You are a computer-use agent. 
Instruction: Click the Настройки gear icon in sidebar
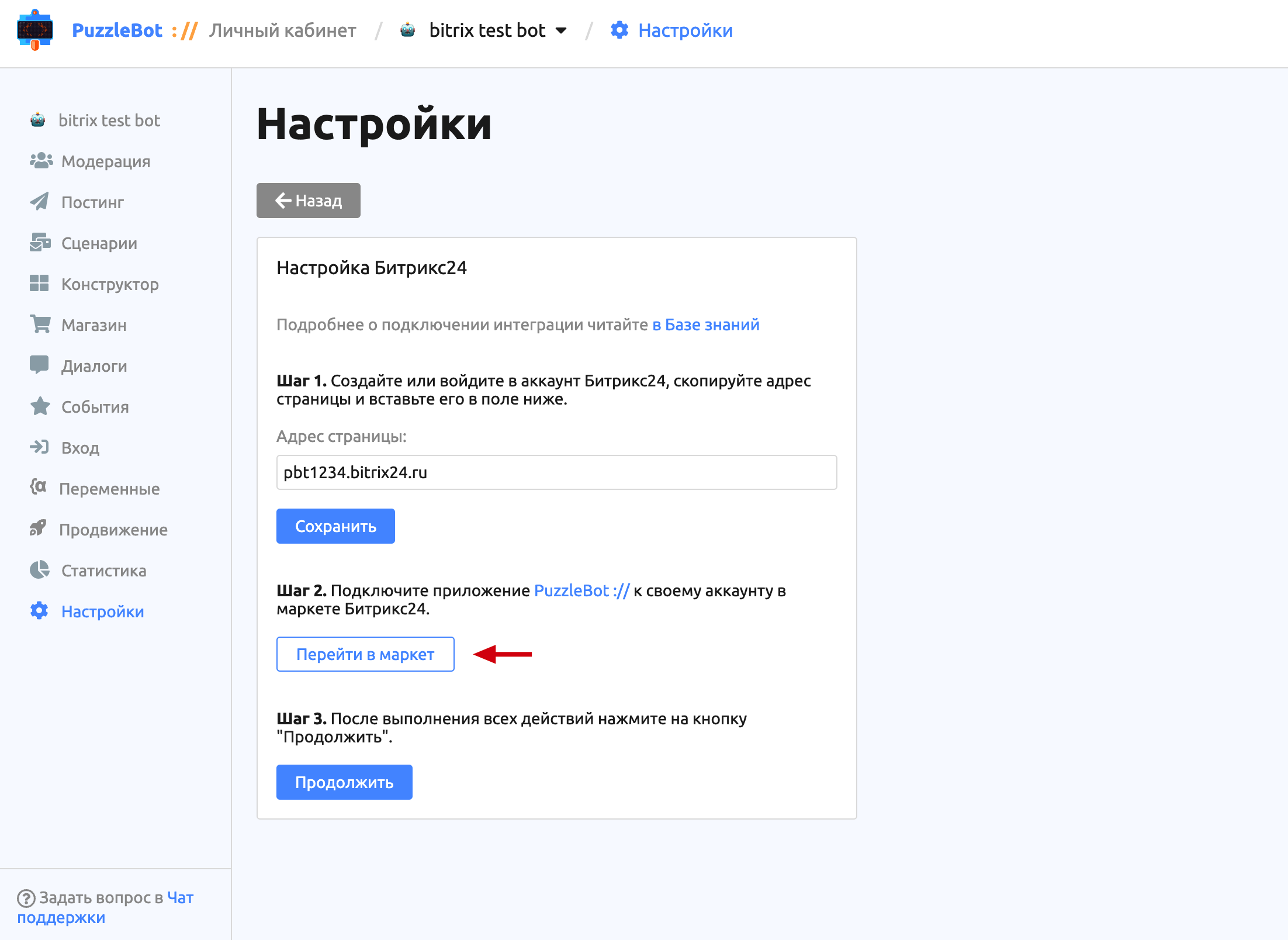pos(39,611)
